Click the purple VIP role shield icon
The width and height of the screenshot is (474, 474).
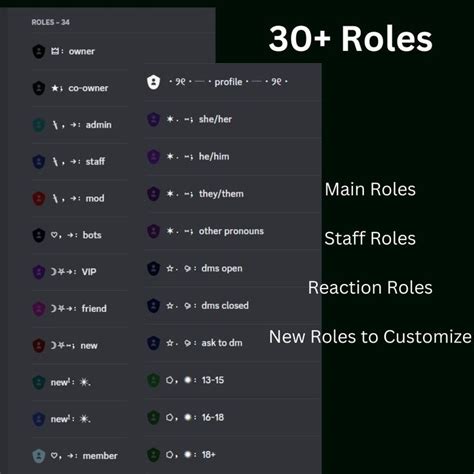(x=39, y=272)
